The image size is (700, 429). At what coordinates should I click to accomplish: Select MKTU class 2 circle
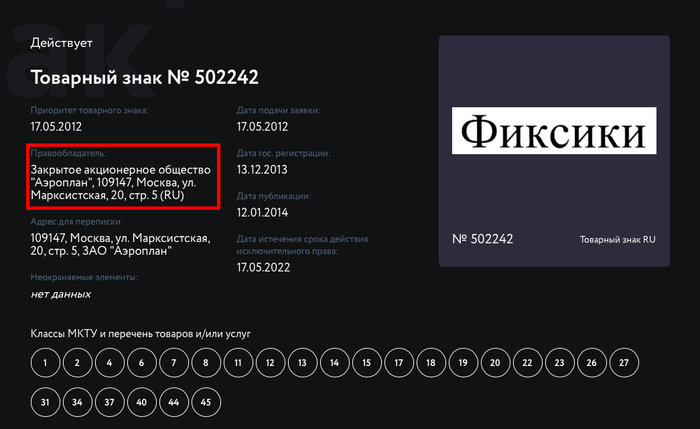77,362
